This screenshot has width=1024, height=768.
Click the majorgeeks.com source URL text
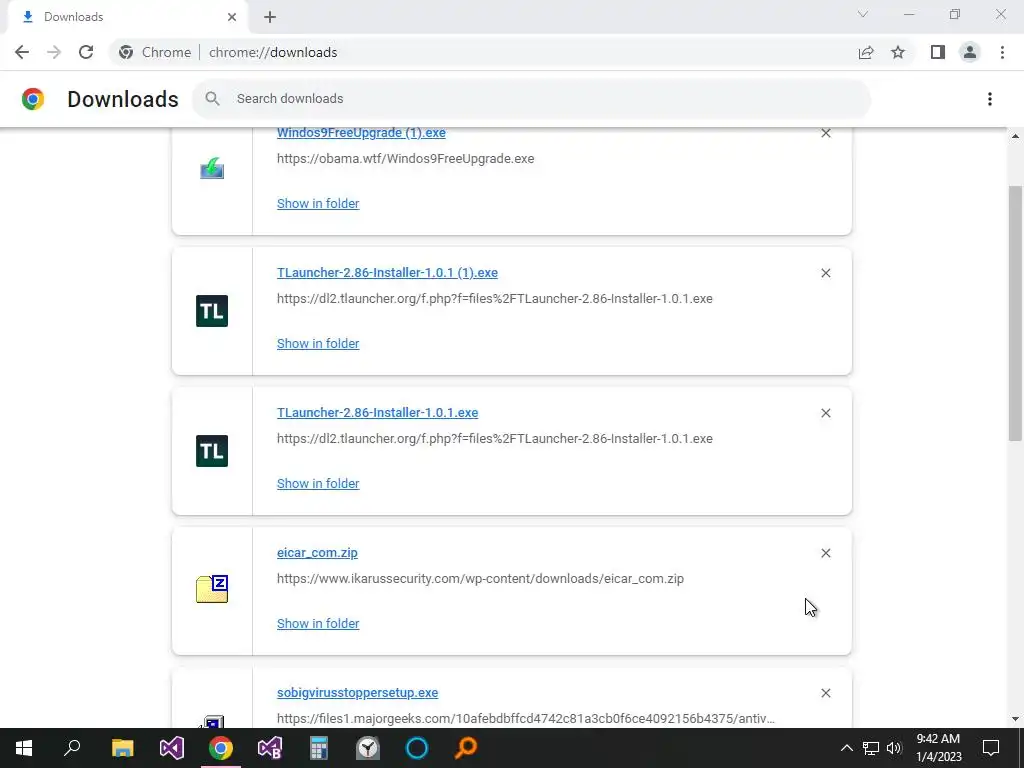coord(526,718)
